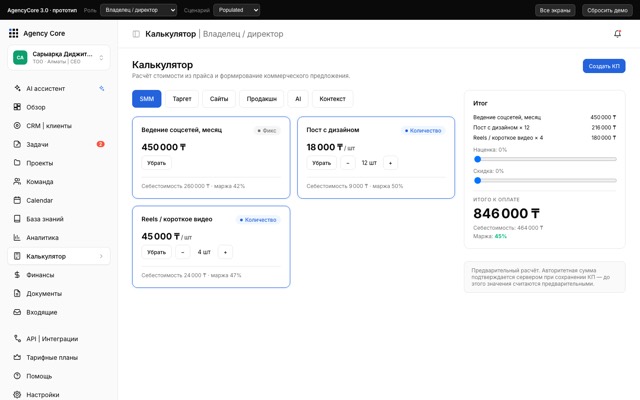Click the Настройки gear icon
The image size is (640, 400).
coord(17,394)
